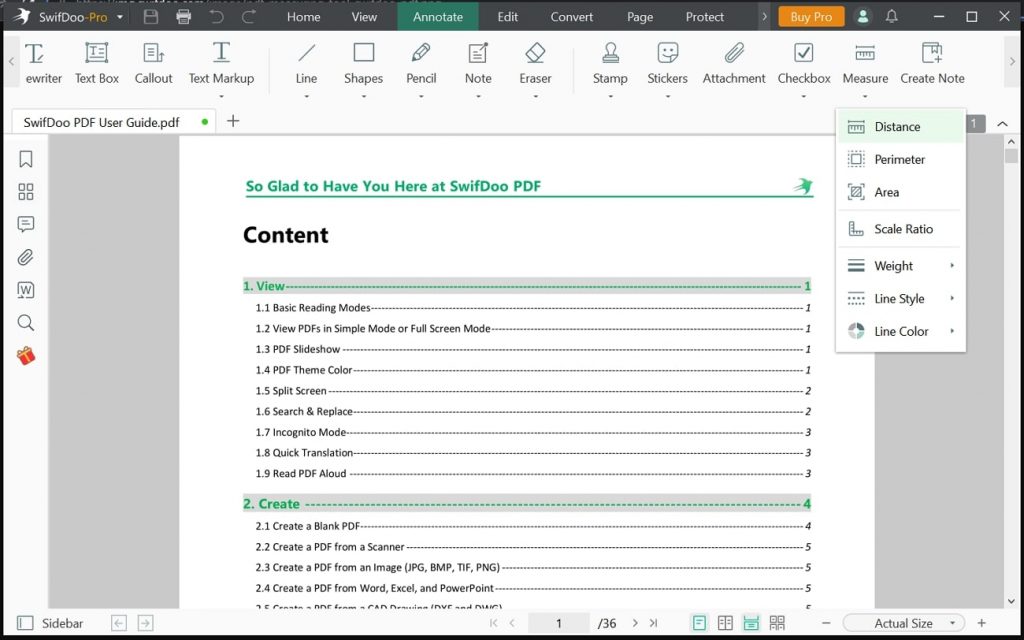The image size is (1024, 640).
Task: Switch to the Convert ribbon tab
Action: click(x=571, y=16)
